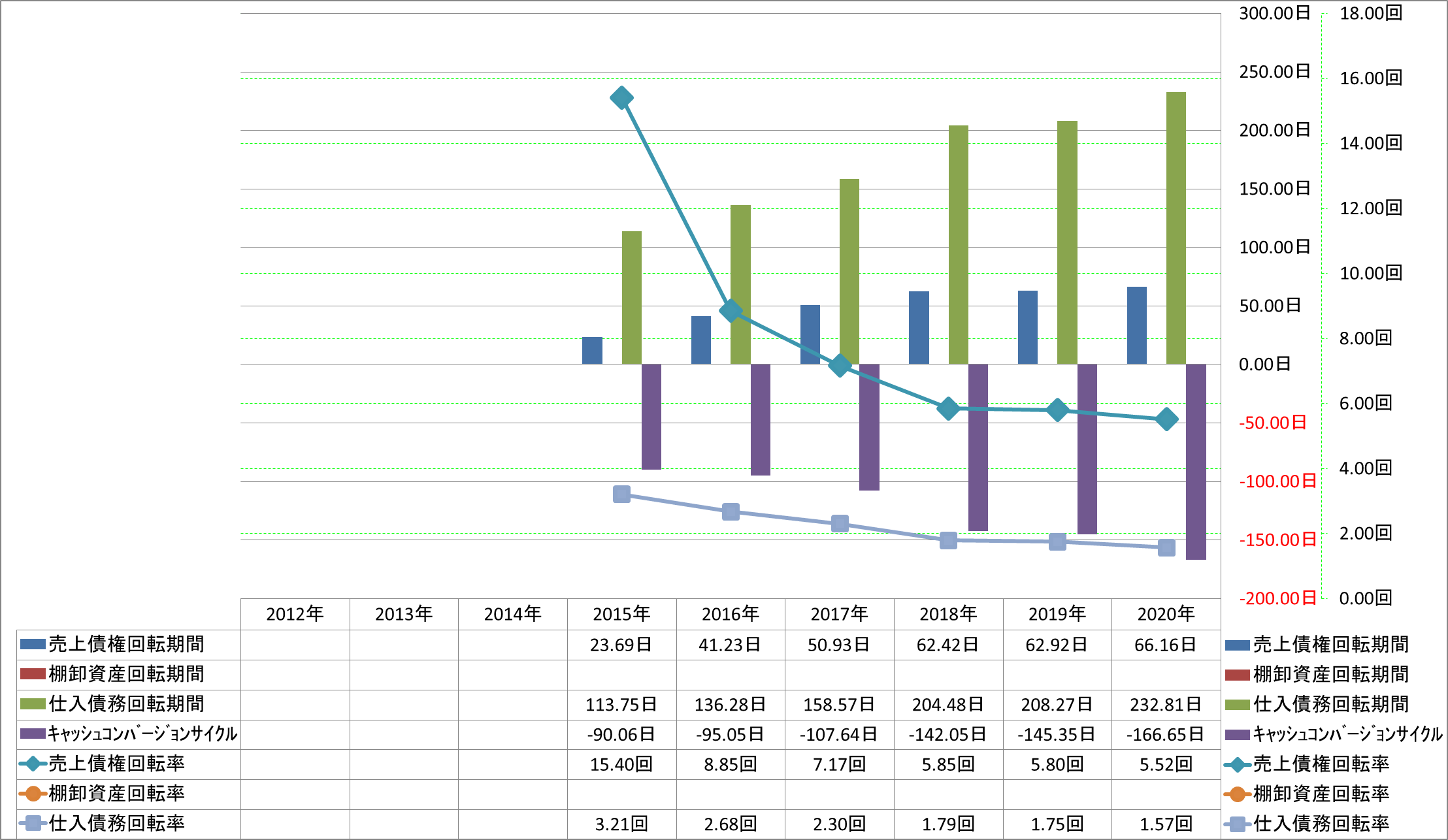Click the right-side legend label 棚卸資産回転率

1321,794
